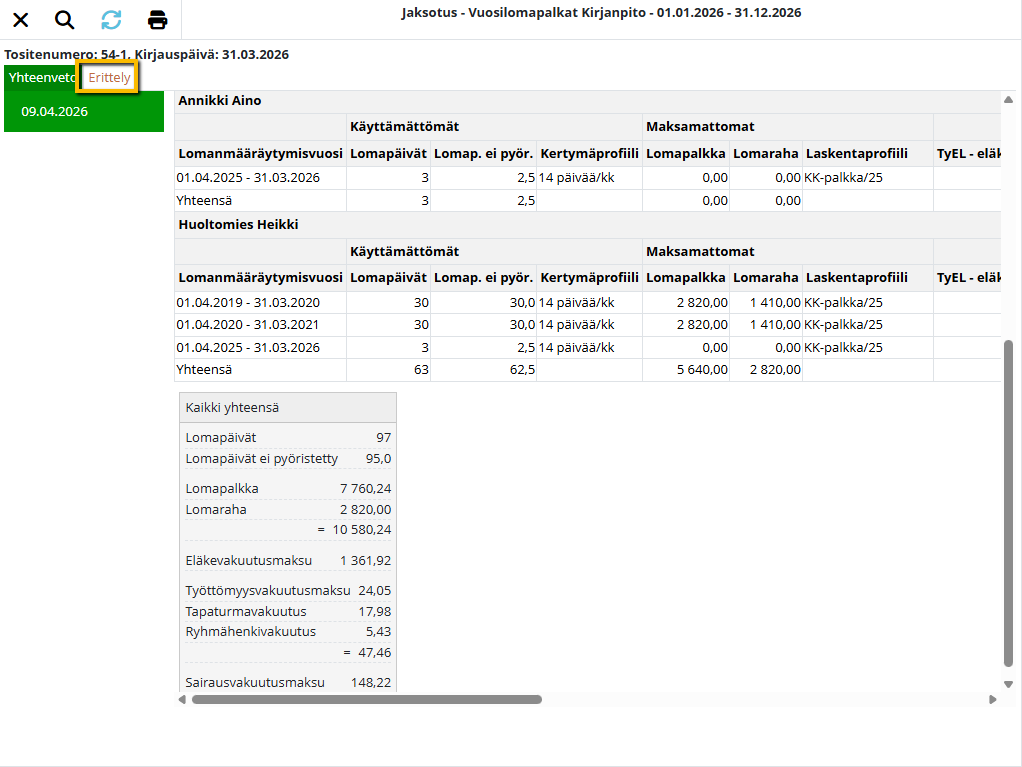Click Huoltomies Heikki's 01.04.2025 - 31.03.2026 row

pos(587,347)
